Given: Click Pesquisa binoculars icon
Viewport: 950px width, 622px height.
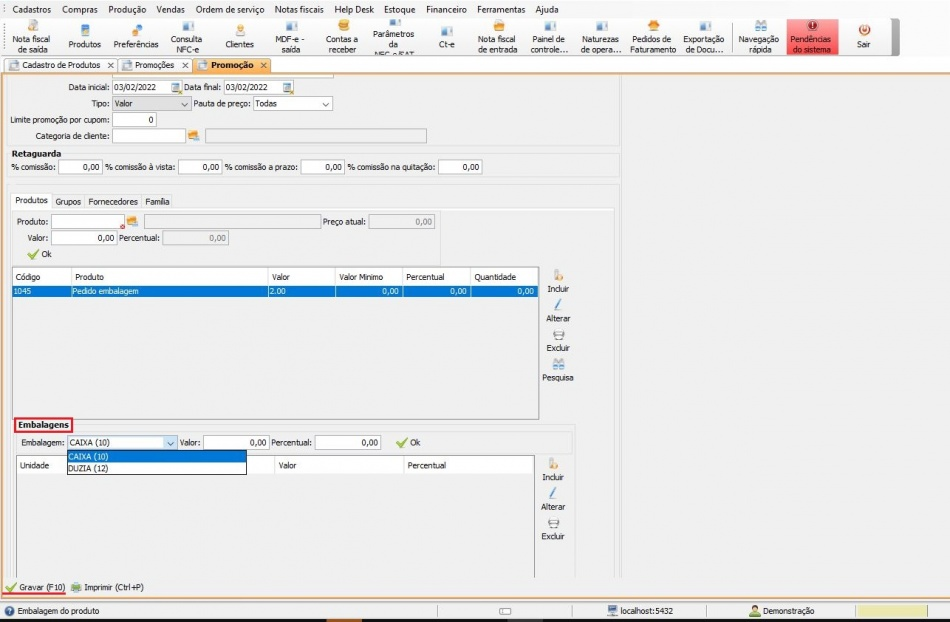Looking at the screenshot, I should (558, 370).
